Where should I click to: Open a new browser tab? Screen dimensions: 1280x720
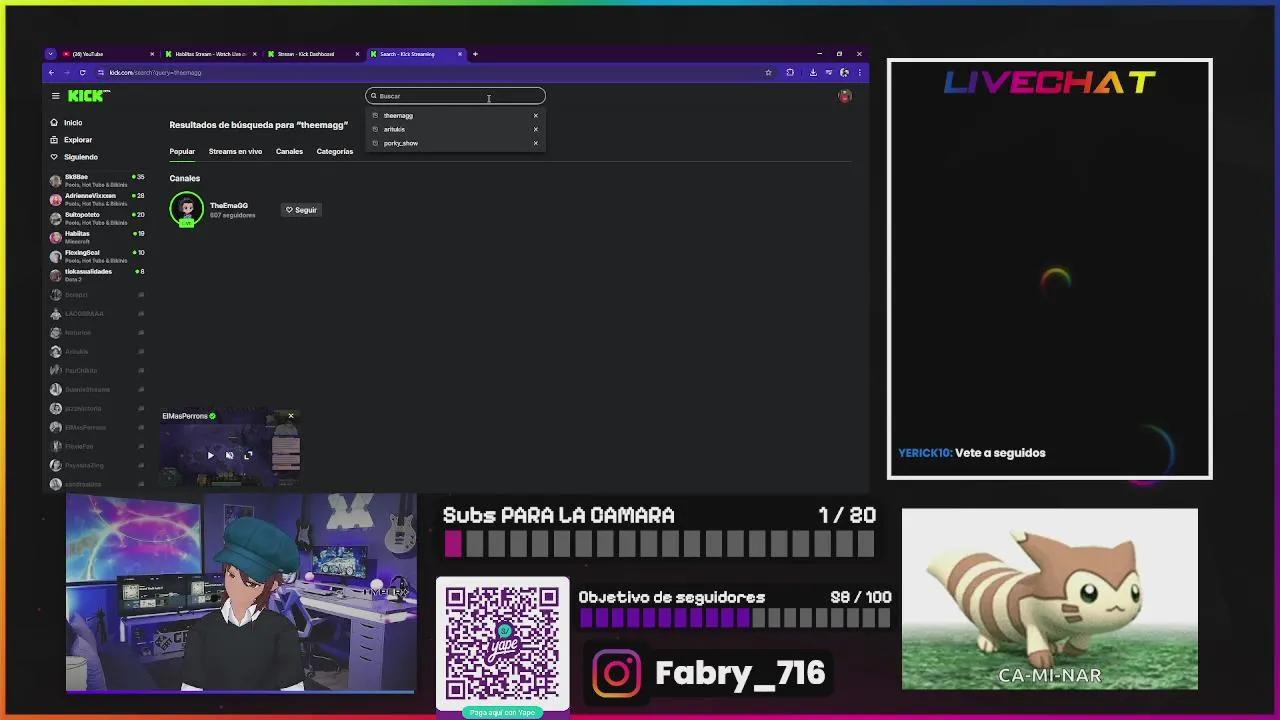pyautogui.click(x=475, y=54)
